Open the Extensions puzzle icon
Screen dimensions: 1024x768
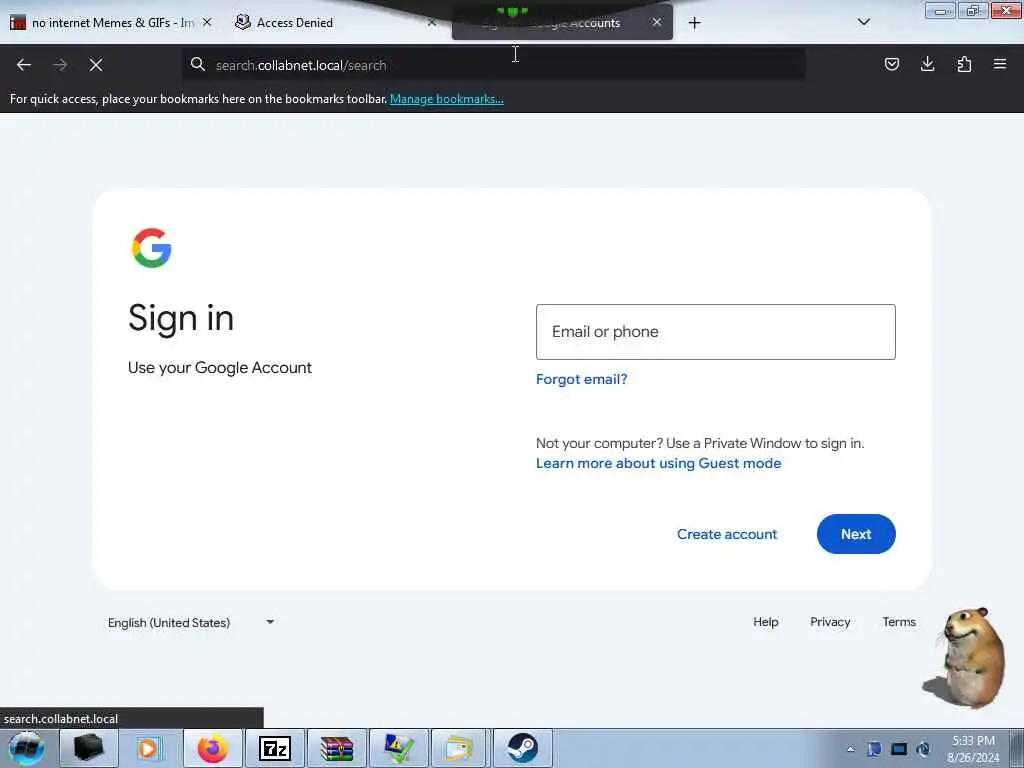click(x=964, y=64)
